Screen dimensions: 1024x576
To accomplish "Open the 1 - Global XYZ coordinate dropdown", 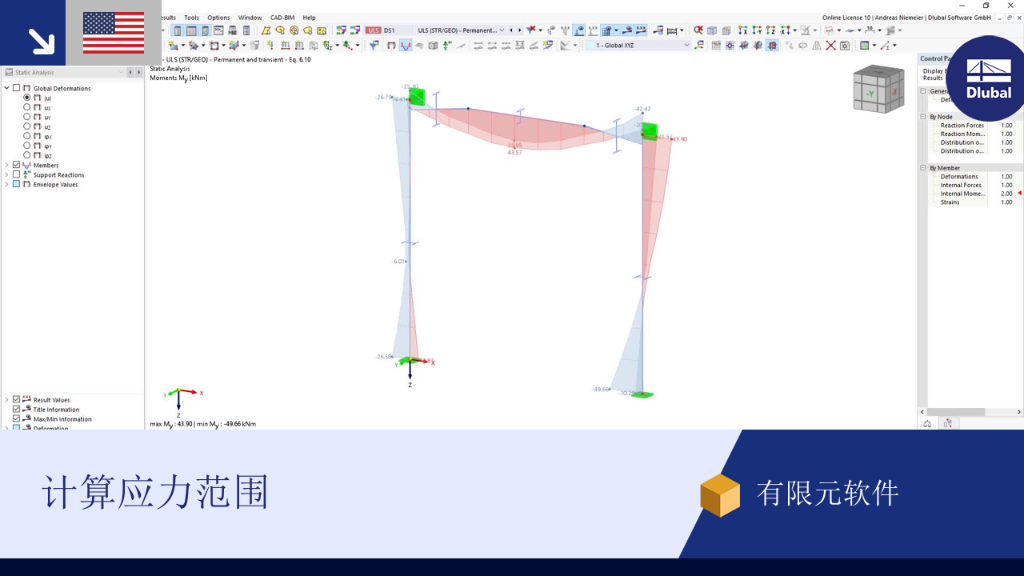I will [x=638, y=45].
